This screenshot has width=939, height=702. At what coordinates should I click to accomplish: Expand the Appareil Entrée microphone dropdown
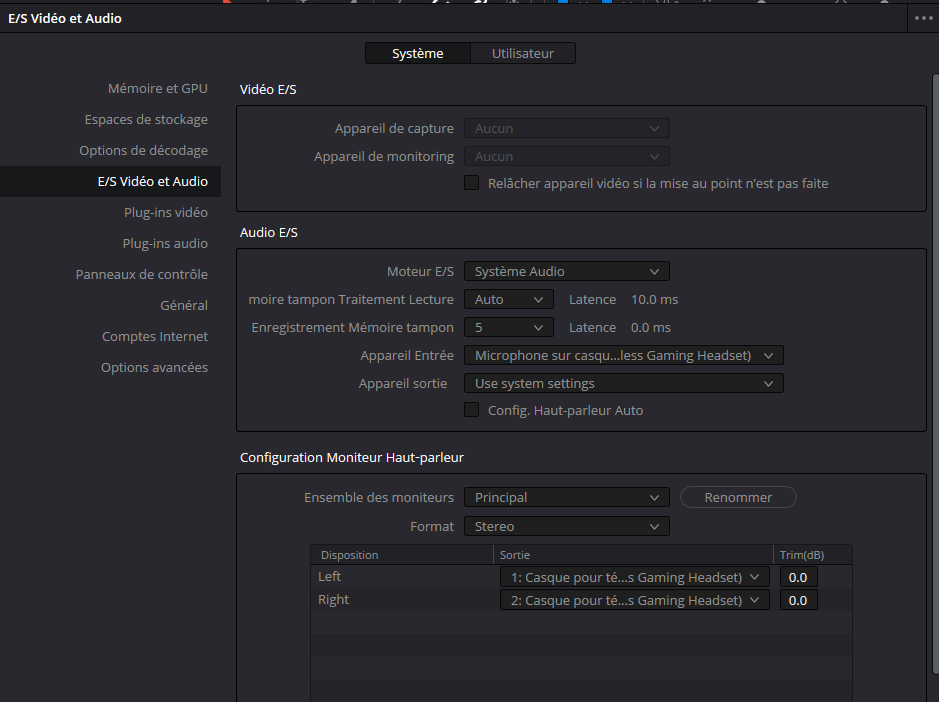tap(623, 355)
